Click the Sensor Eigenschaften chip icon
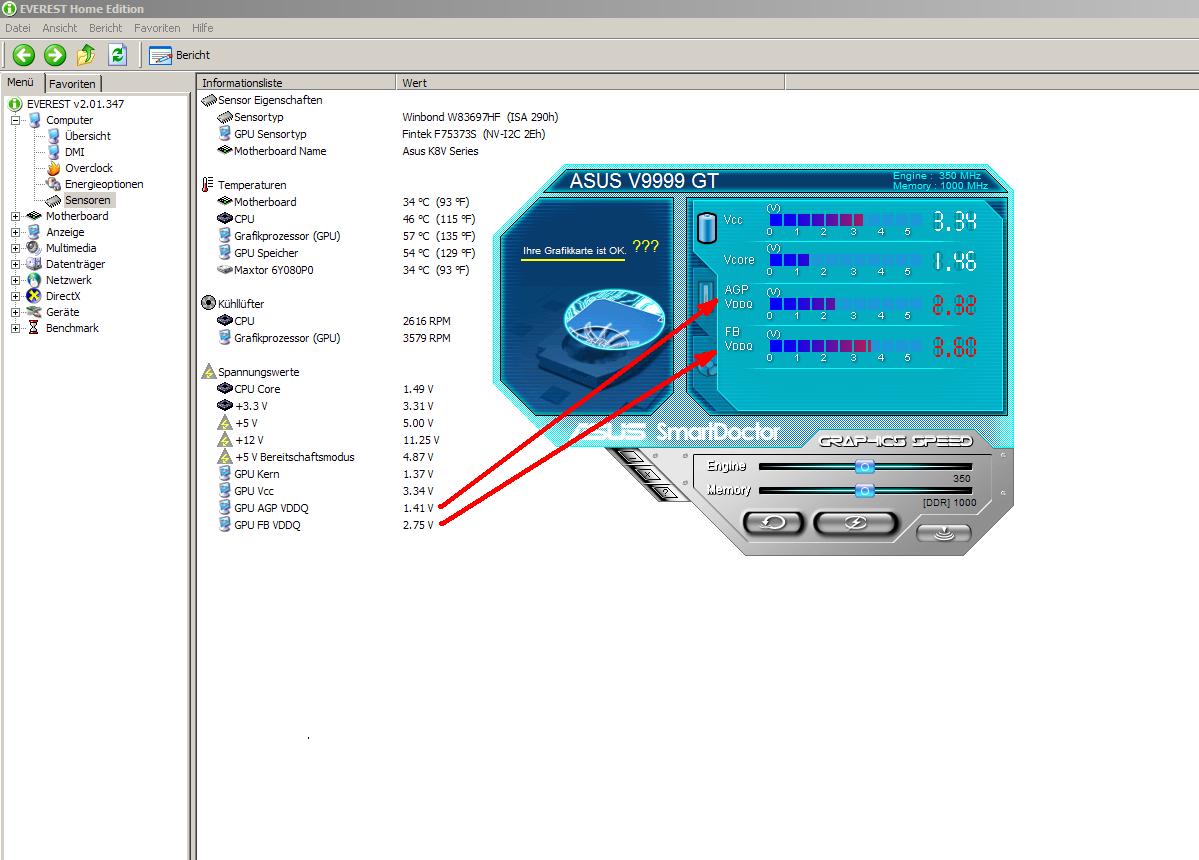Image resolution: width=1199 pixels, height=860 pixels. [x=209, y=100]
